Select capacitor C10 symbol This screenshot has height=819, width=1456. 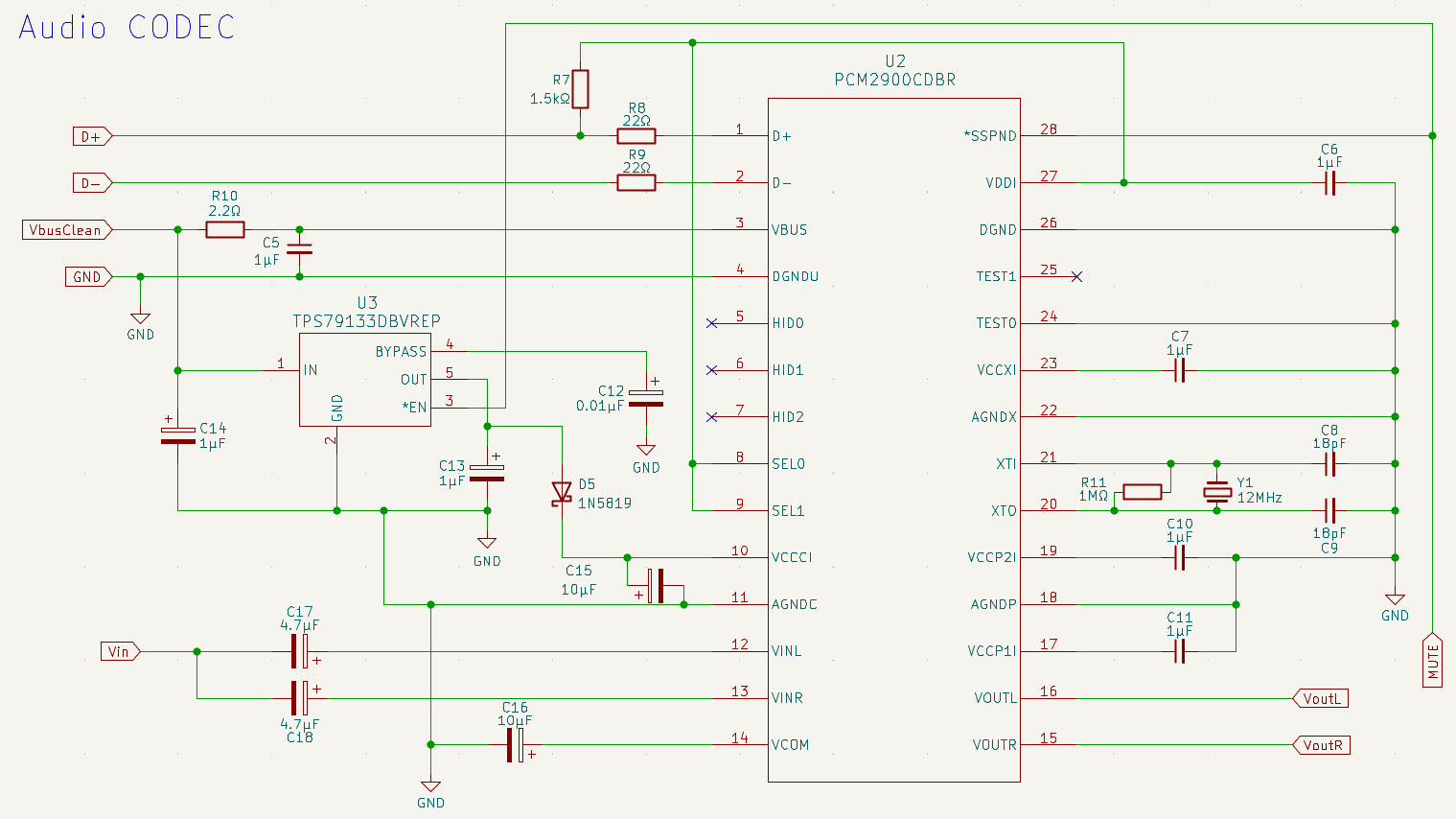click(1180, 557)
